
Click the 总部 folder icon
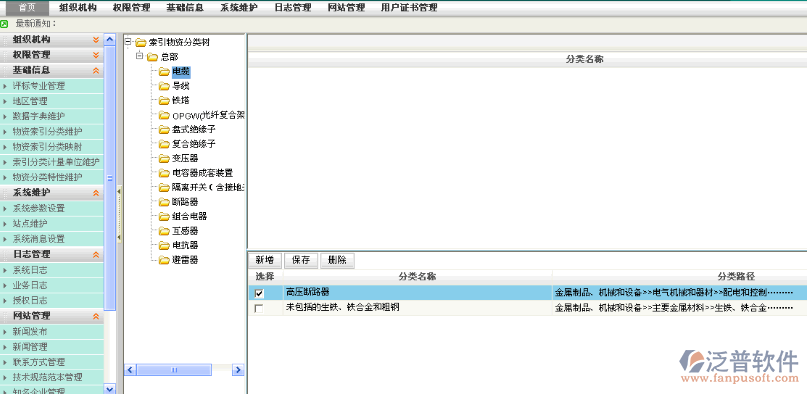(152, 57)
